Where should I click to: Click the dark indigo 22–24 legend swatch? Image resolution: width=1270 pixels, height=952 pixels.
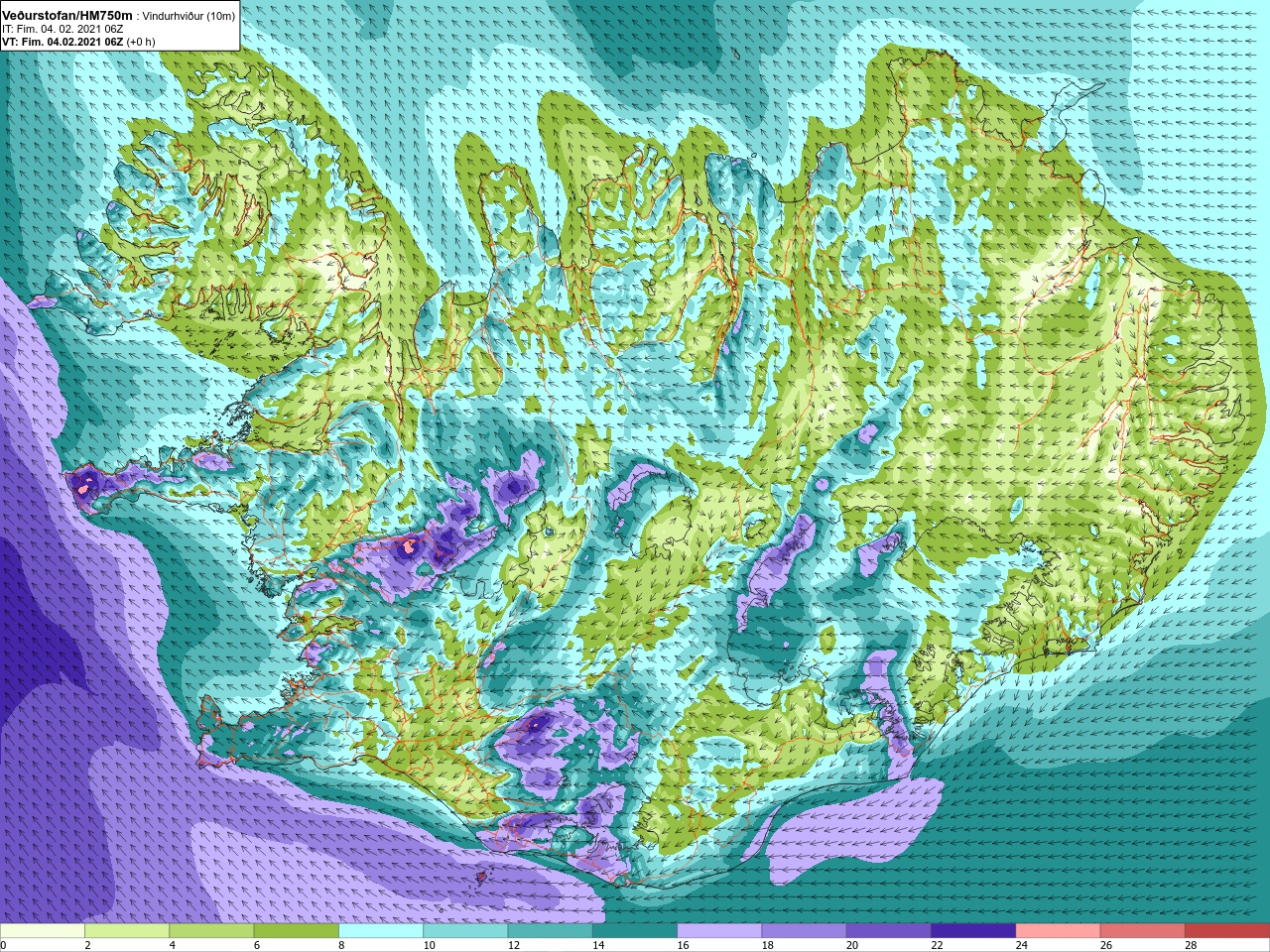pyautogui.click(x=973, y=931)
